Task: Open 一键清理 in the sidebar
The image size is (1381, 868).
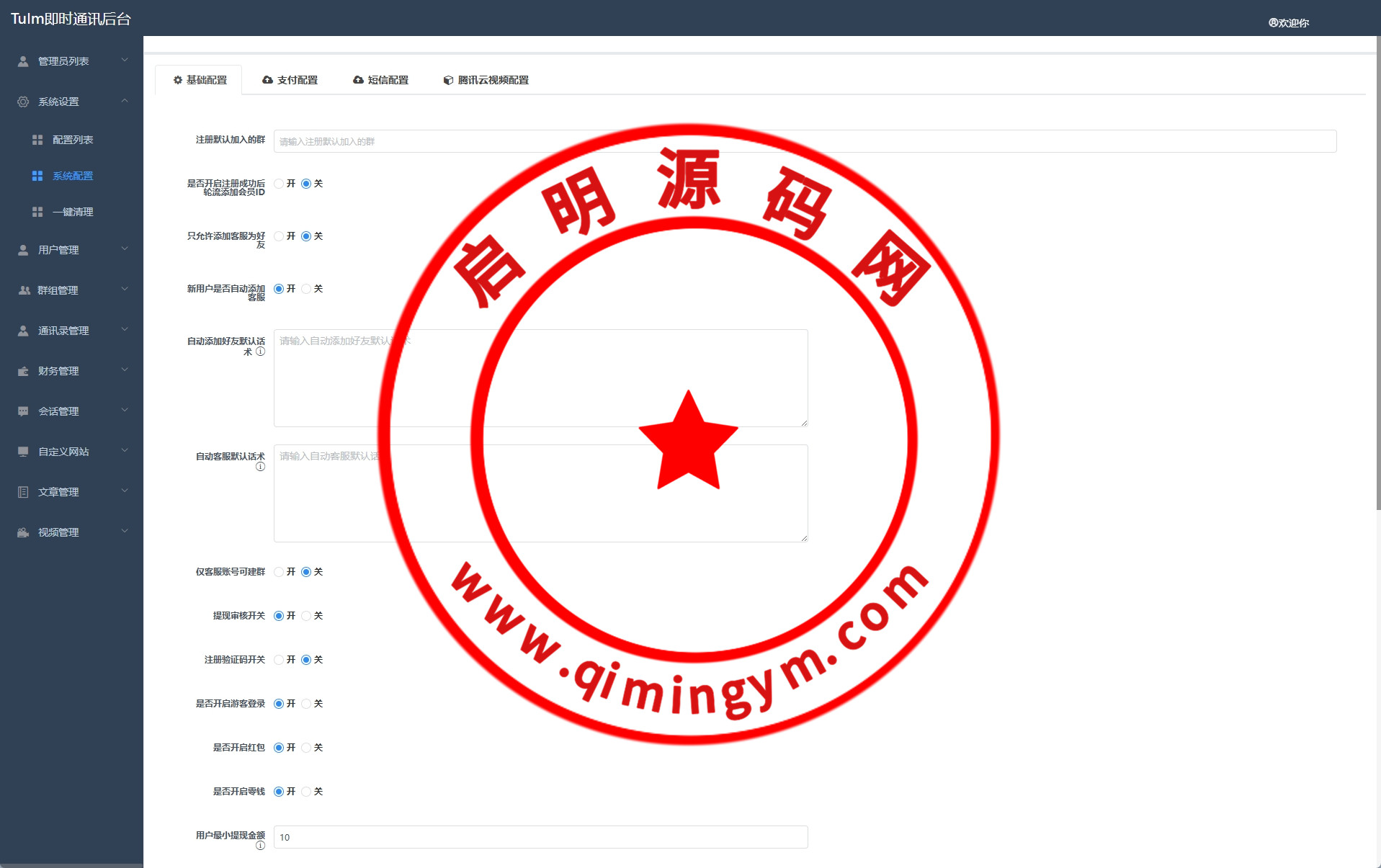Action: (x=73, y=212)
